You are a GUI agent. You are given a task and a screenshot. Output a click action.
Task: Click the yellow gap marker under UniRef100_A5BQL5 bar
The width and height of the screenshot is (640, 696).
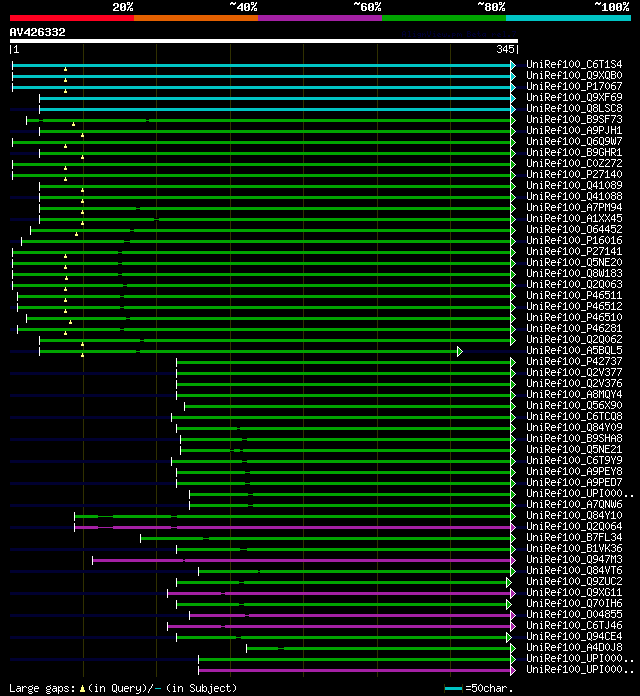pyautogui.click(x=83, y=355)
